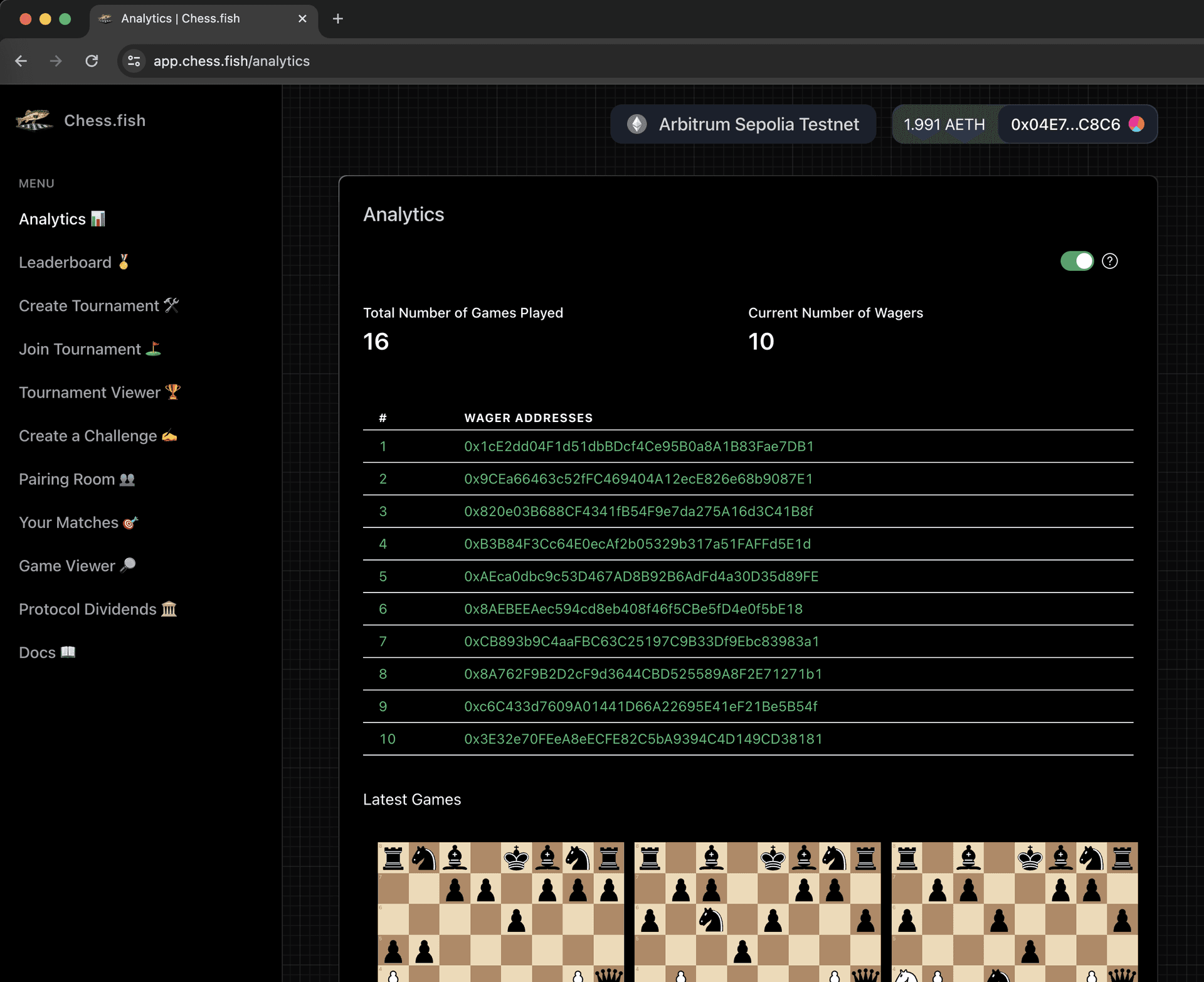The image size is (1204, 982).
Task: Click the Pairing Room people icon
Action: click(x=127, y=479)
